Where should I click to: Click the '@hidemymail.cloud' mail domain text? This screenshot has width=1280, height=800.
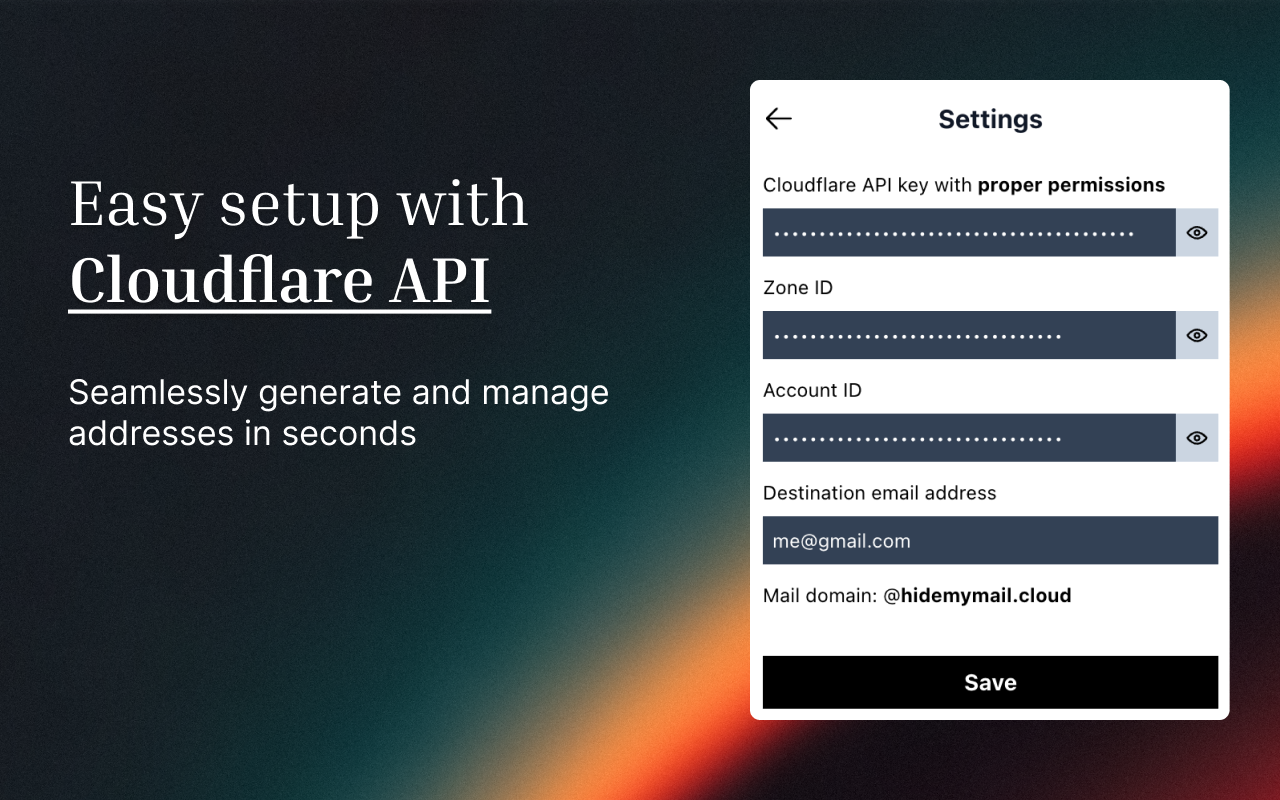[977, 596]
